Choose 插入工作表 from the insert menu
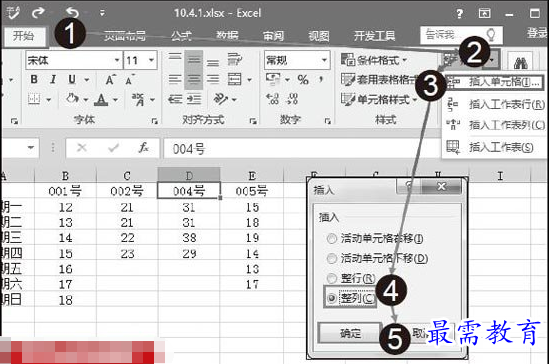 click(490, 147)
